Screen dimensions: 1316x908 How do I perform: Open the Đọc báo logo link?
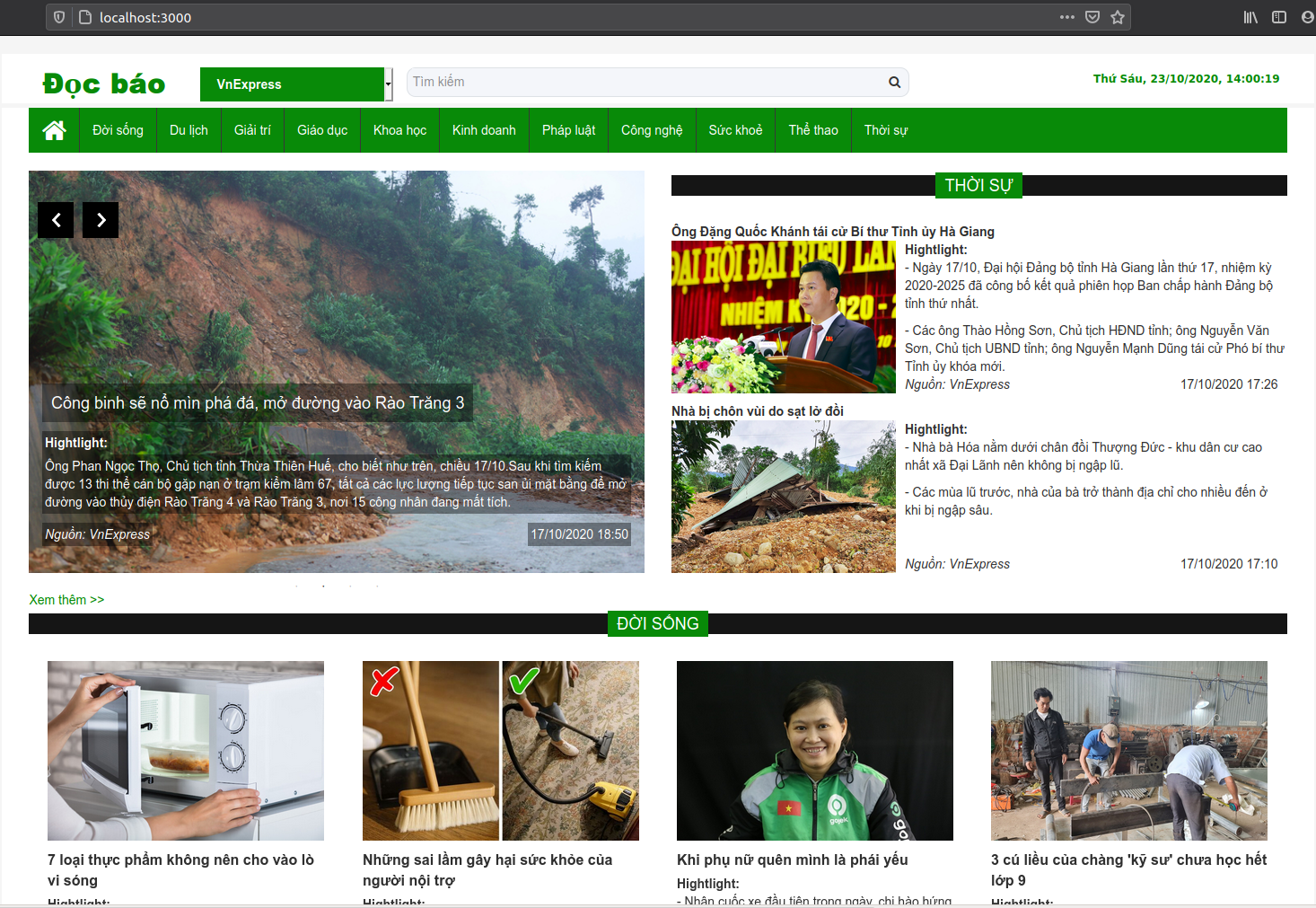pyautogui.click(x=104, y=84)
